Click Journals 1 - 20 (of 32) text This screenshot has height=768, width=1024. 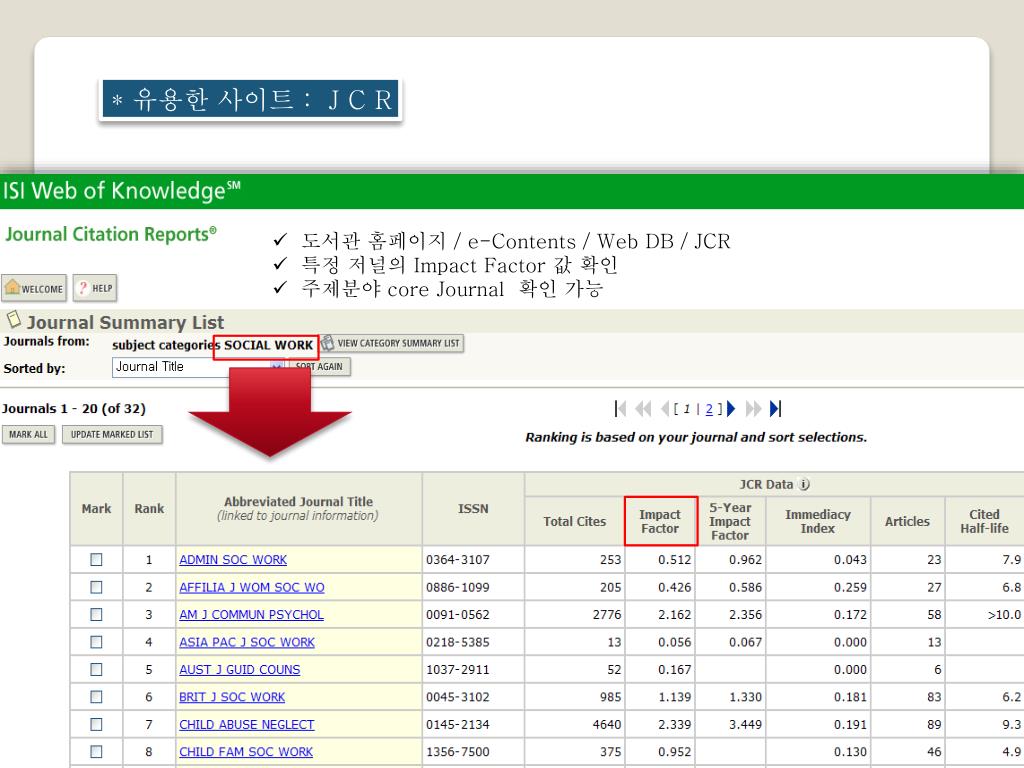coord(74,409)
